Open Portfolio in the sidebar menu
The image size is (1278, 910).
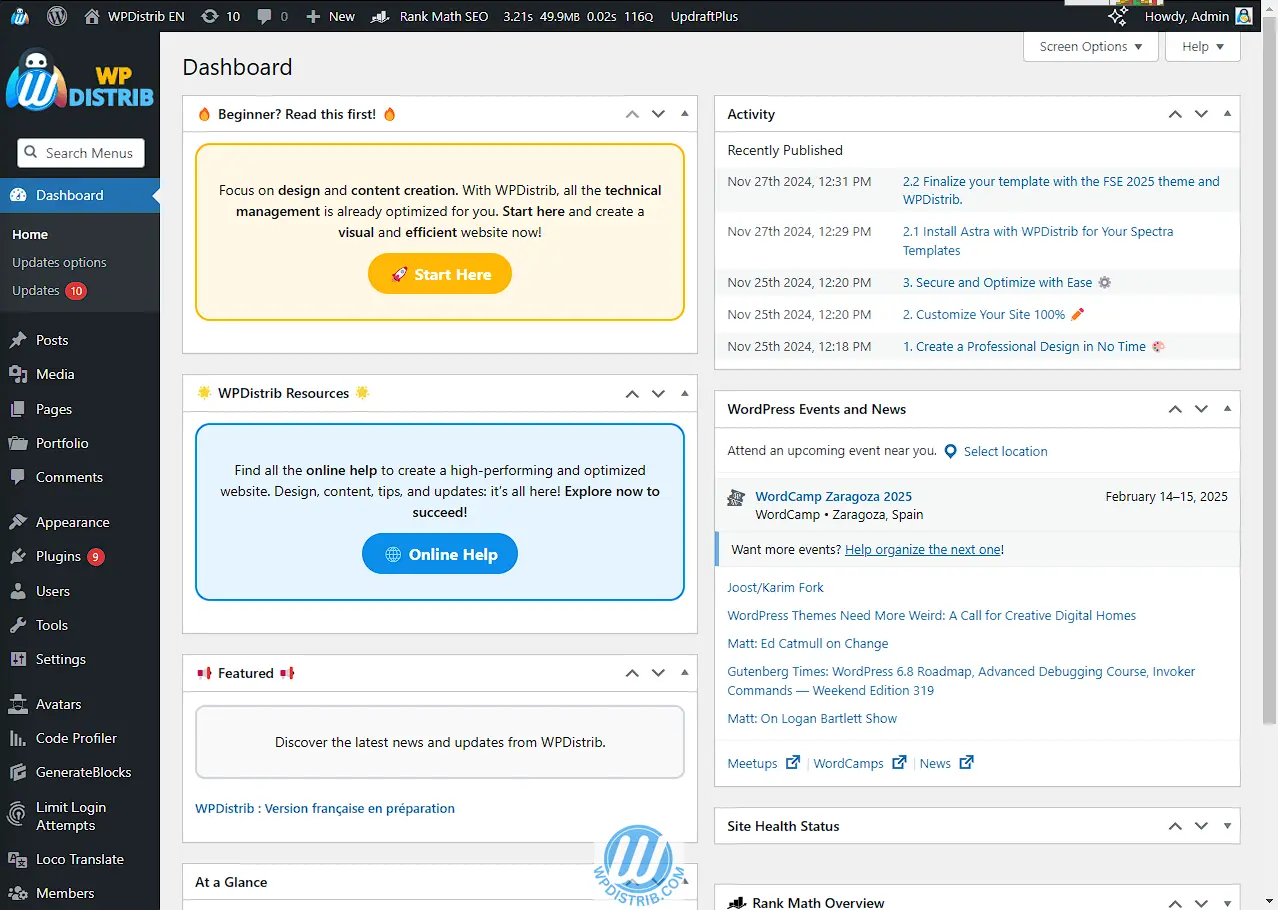62,443
